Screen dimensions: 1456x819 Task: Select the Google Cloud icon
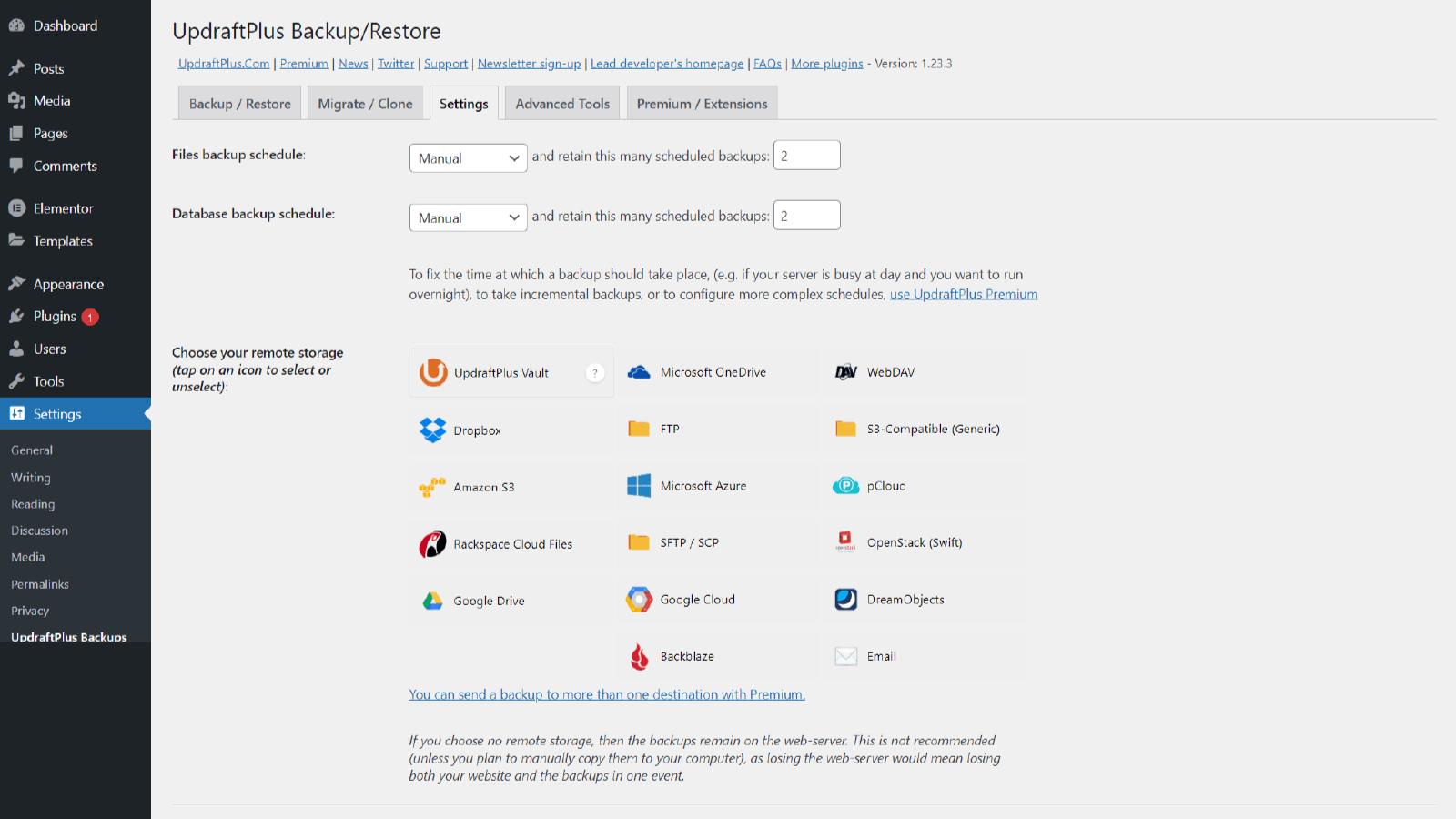640,600
